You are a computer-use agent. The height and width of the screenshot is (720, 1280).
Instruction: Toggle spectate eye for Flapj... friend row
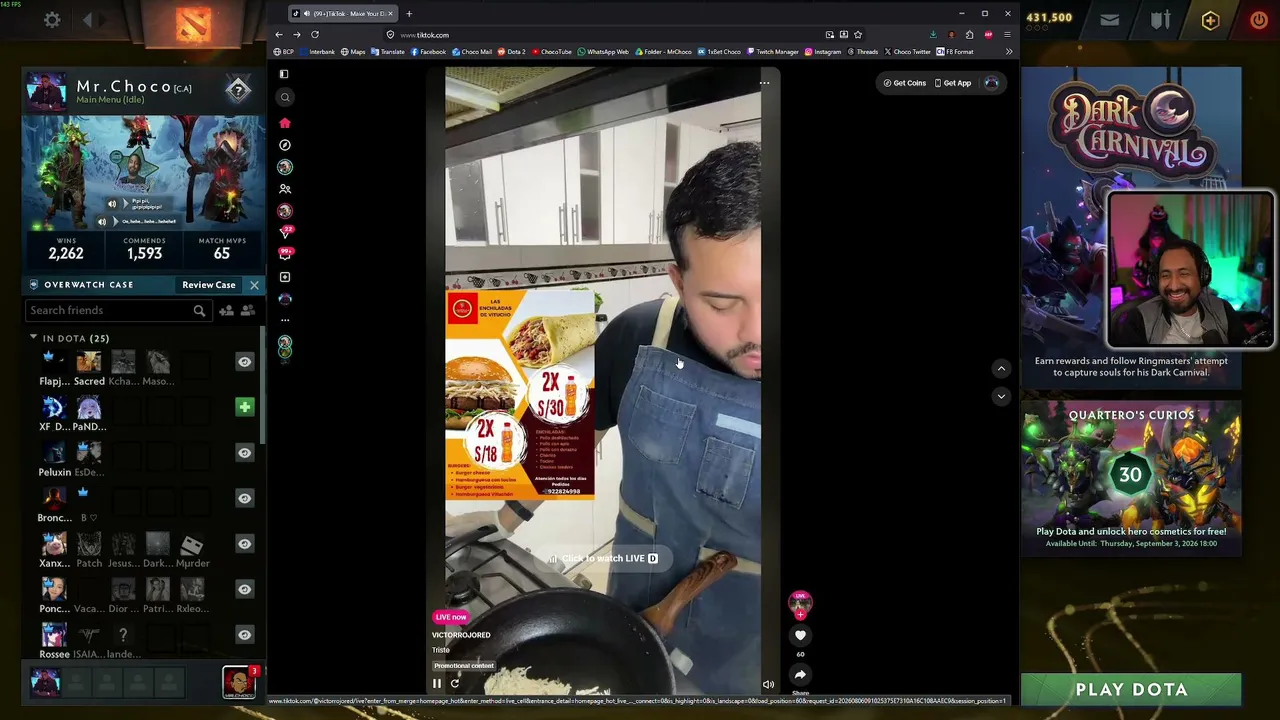coord(244,362)
